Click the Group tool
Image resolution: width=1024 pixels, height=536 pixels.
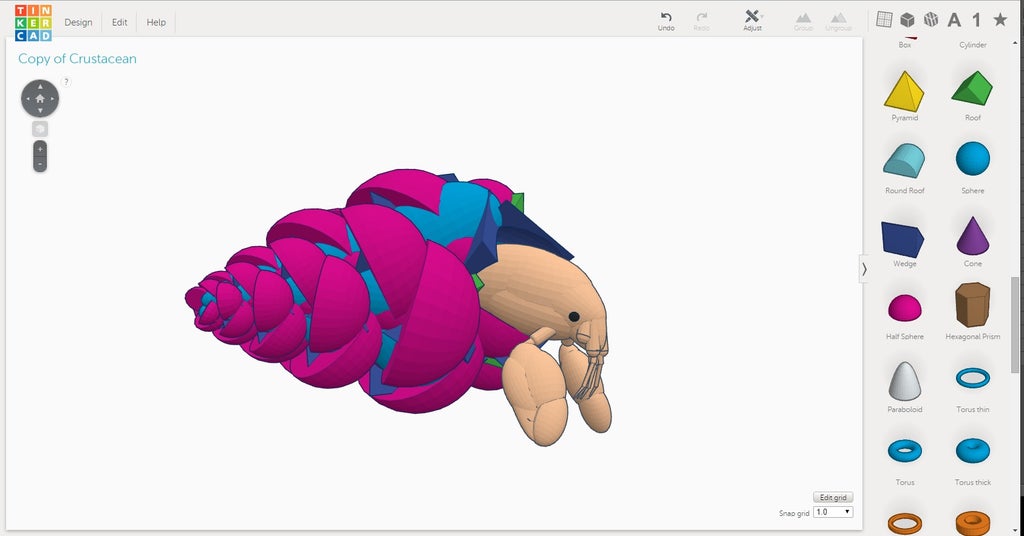(803, 21)
